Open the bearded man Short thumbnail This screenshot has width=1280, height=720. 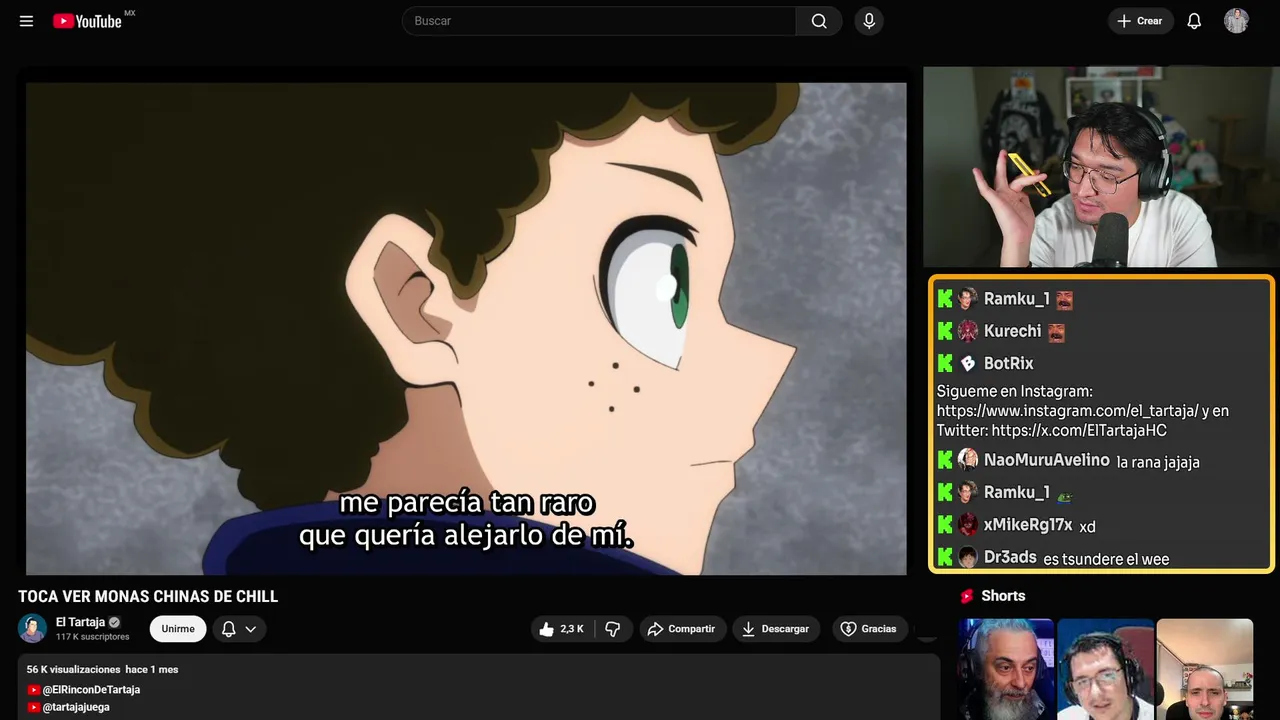[x=1006, y=669]
